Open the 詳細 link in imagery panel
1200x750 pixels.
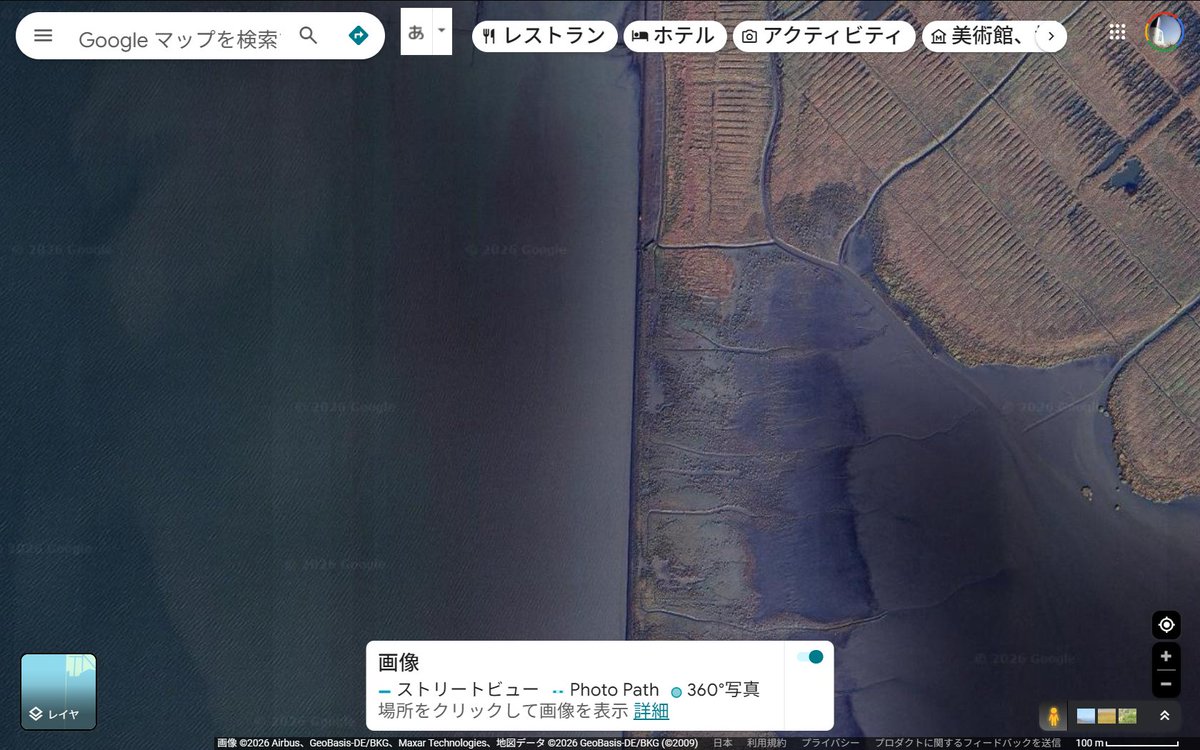tap(651, 712)
